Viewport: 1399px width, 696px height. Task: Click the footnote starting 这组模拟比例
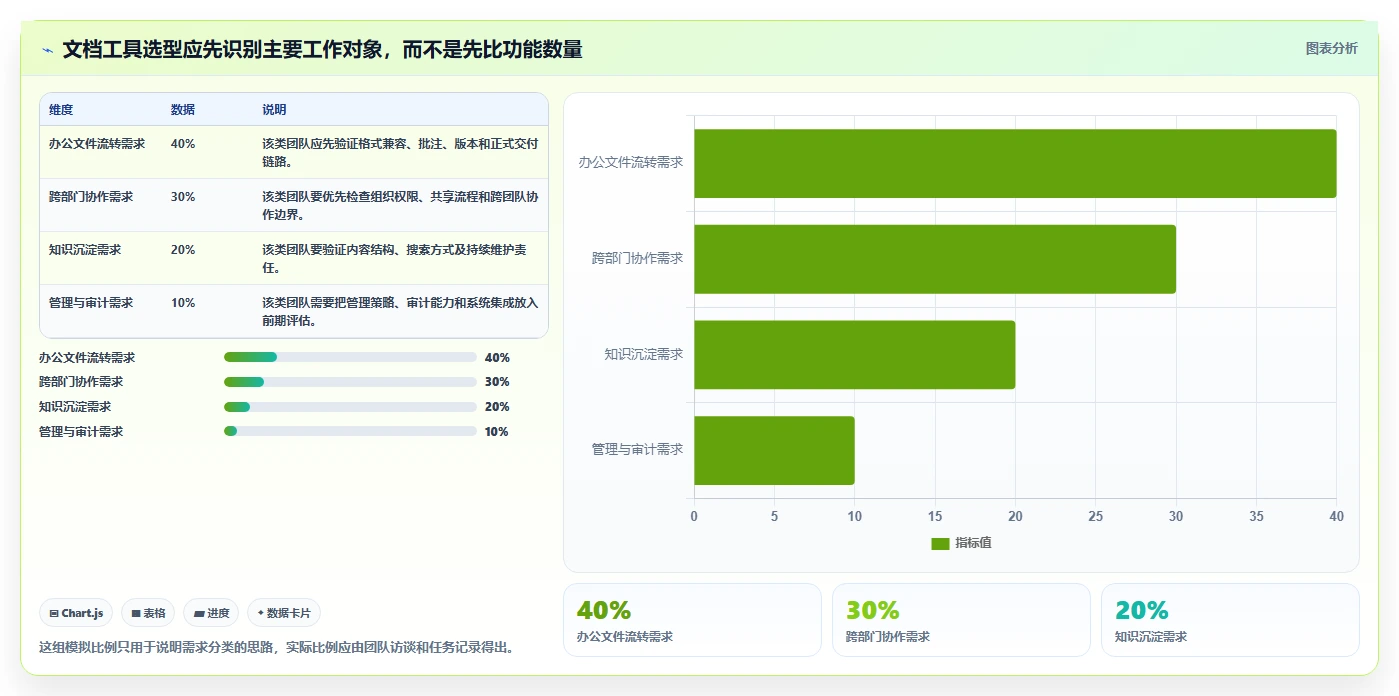[x=279, y=647]
